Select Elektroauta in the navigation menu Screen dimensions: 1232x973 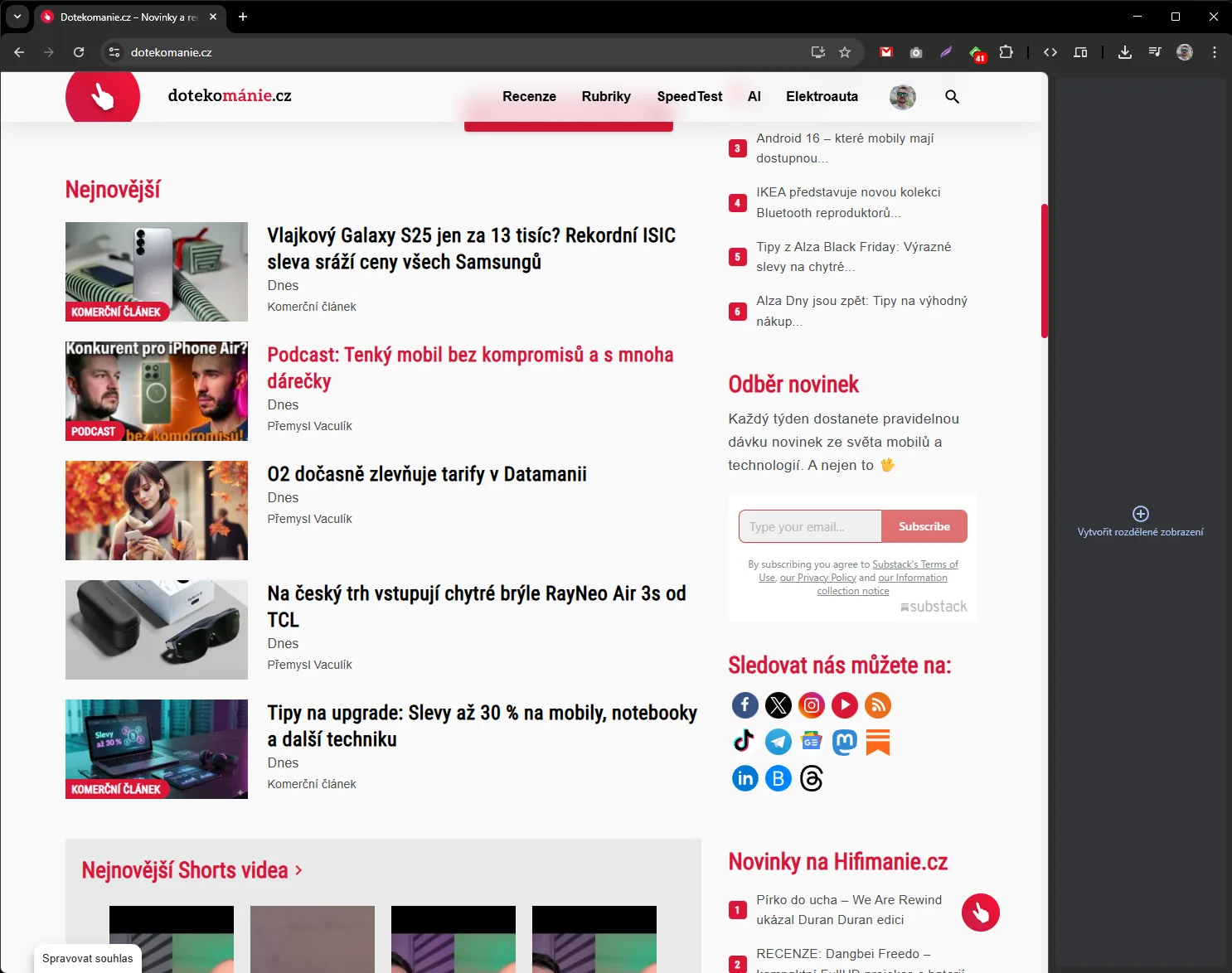pos(822,97)
